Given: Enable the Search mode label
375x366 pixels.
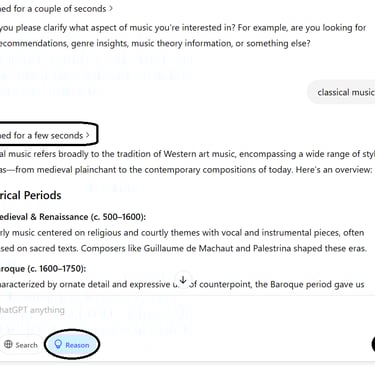Looking at the screenshot, I should [26, 345].
